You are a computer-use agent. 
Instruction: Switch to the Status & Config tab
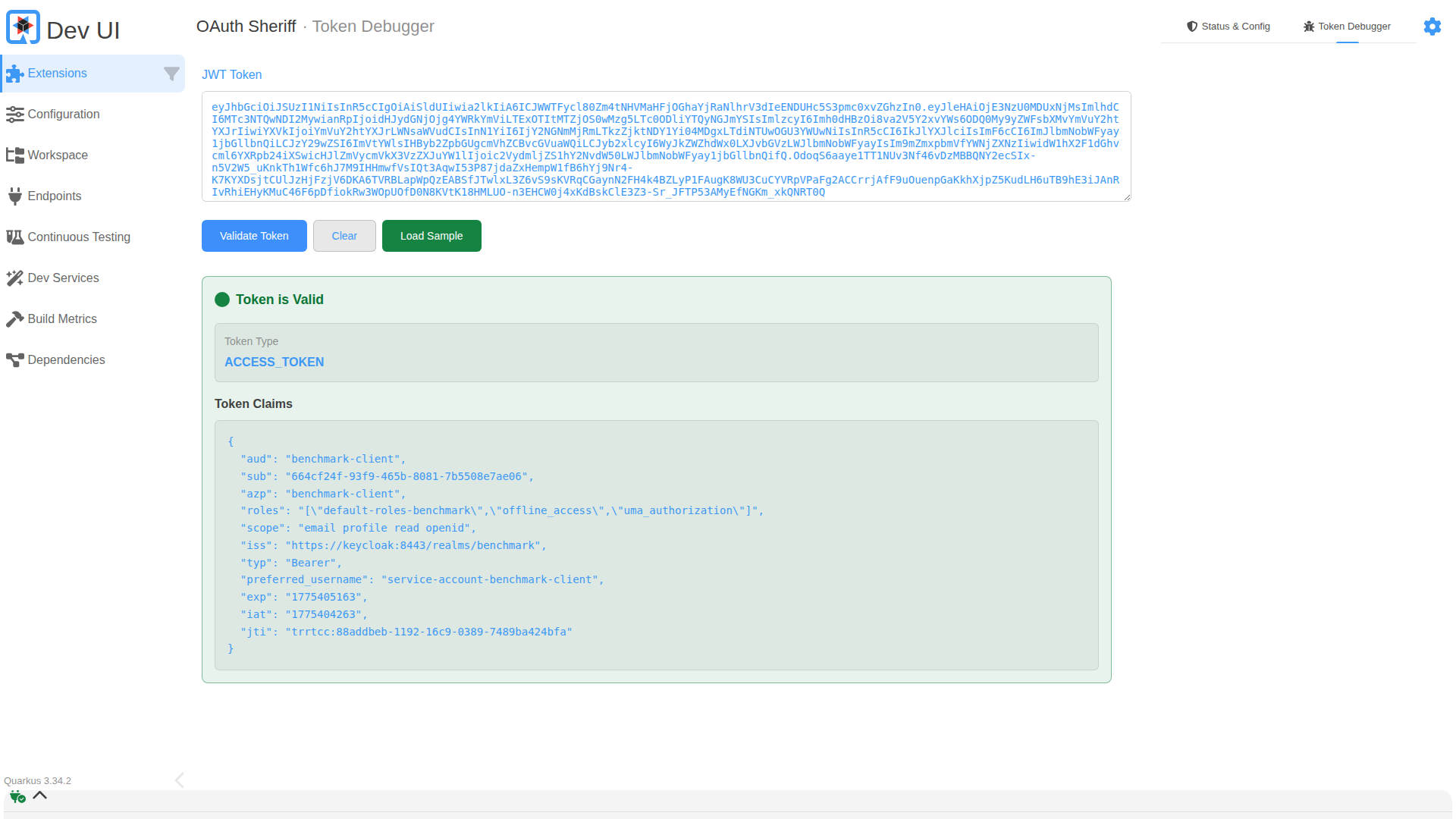(1228, 27)
